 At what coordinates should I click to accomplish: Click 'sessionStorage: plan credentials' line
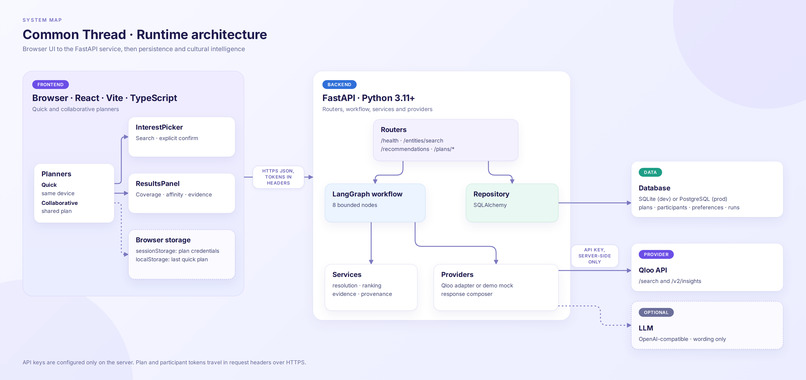click(x=177, y=251)
